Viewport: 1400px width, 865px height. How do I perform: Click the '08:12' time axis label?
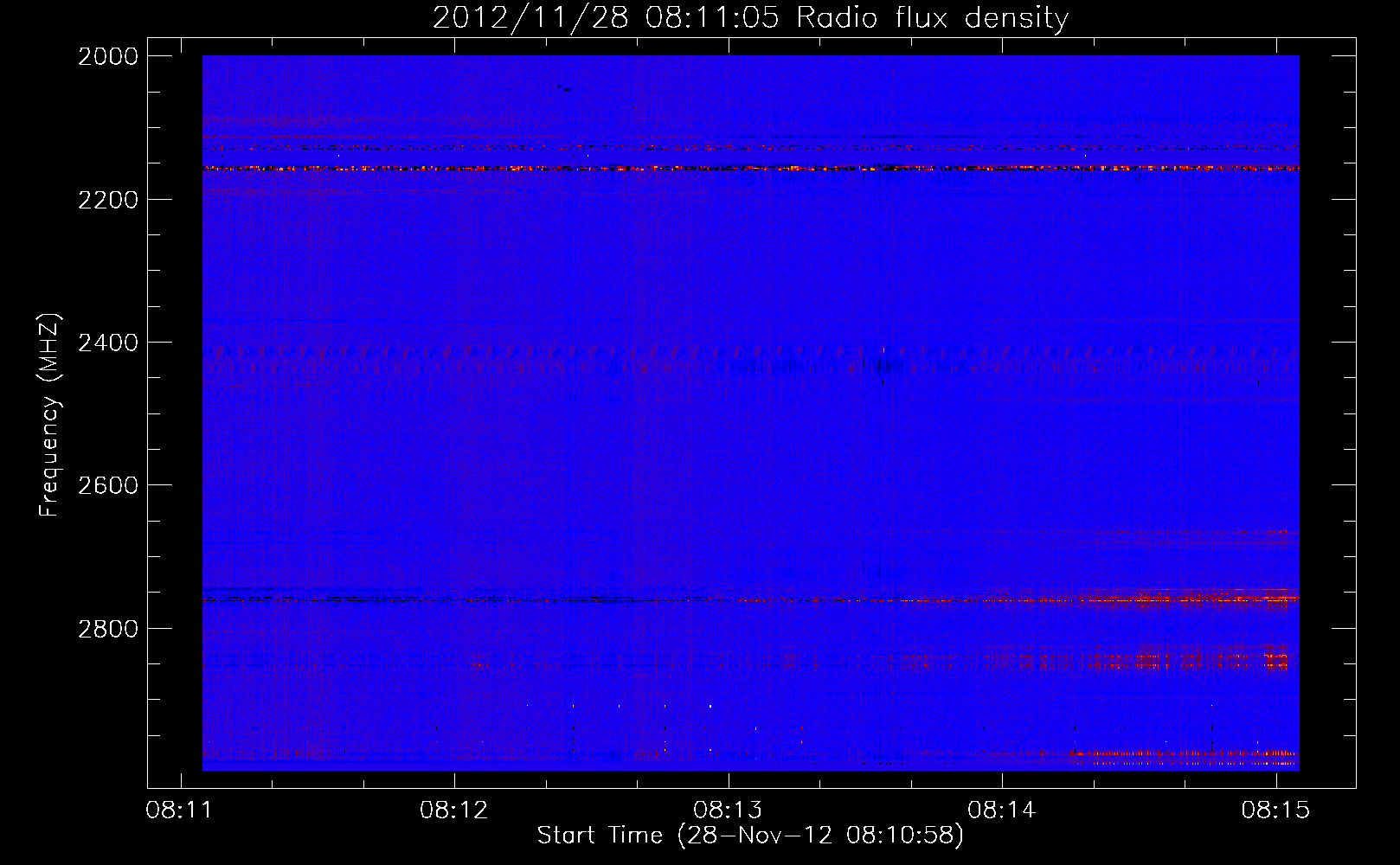pos(454,811)
